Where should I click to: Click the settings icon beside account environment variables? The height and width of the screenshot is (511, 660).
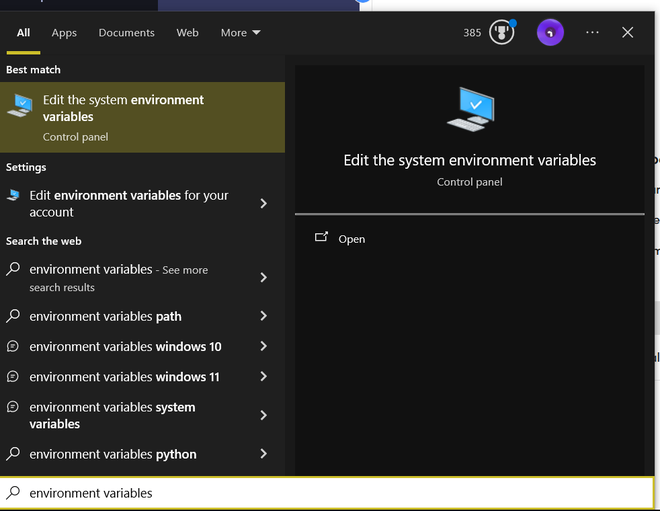pos(14,195)
